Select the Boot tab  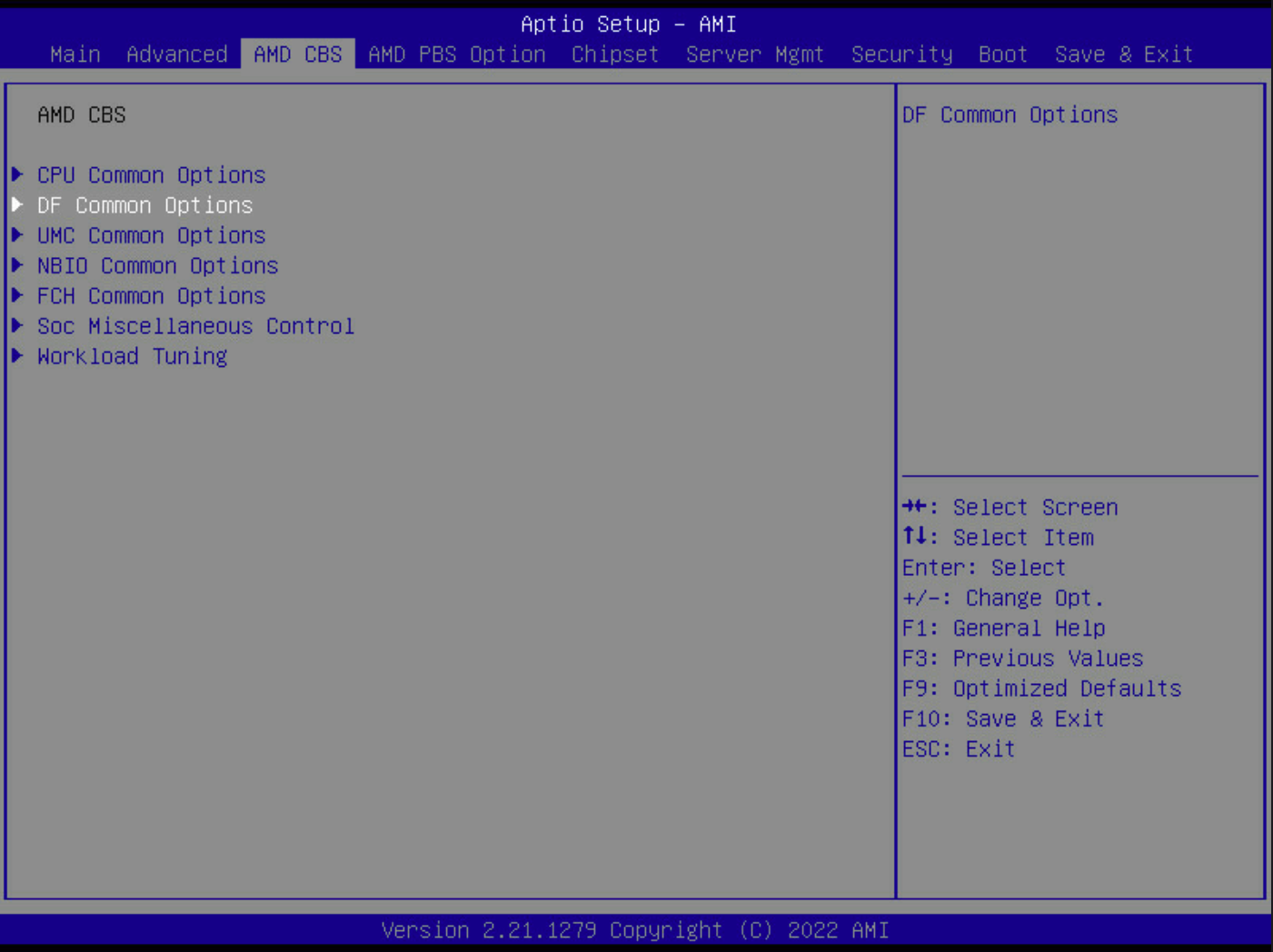tap(1003, 55)
